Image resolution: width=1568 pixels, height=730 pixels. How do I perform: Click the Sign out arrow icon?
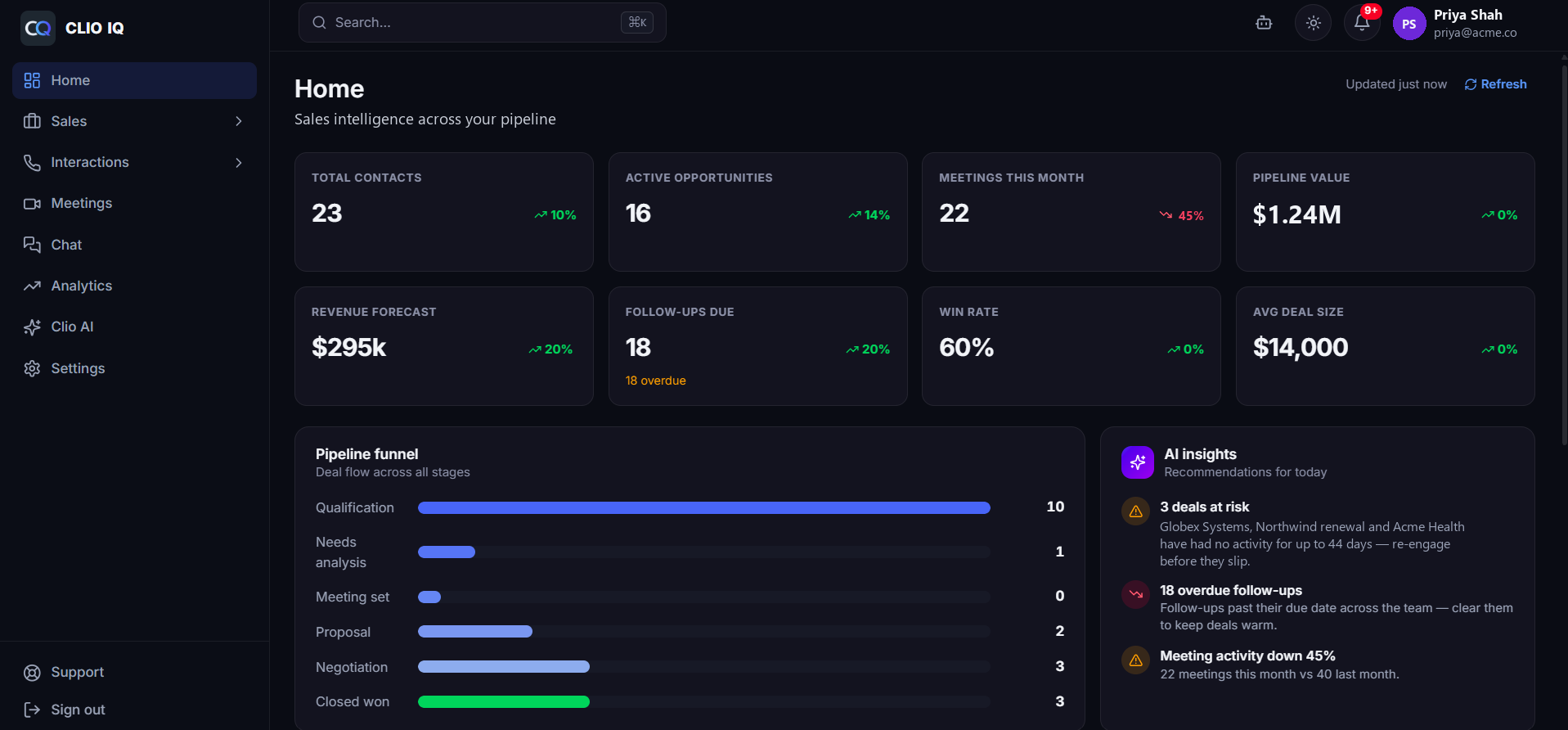click(x=32, y=710)
